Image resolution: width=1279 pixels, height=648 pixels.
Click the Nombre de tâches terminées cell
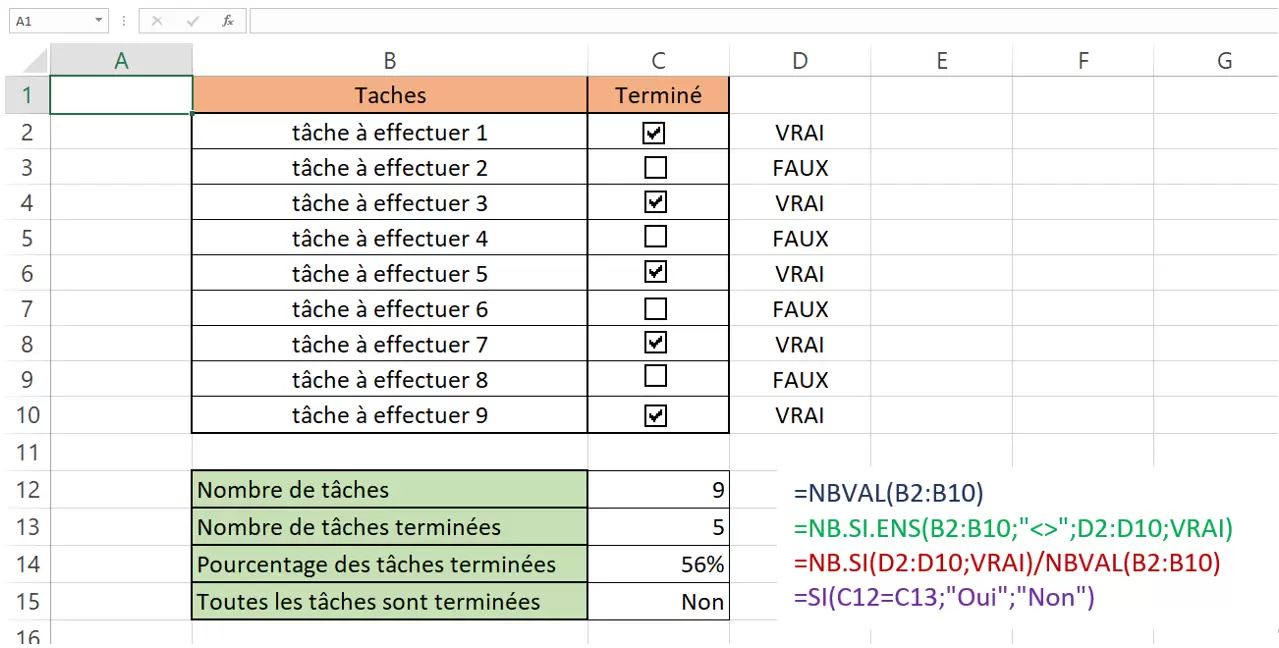tap(389, 526)
